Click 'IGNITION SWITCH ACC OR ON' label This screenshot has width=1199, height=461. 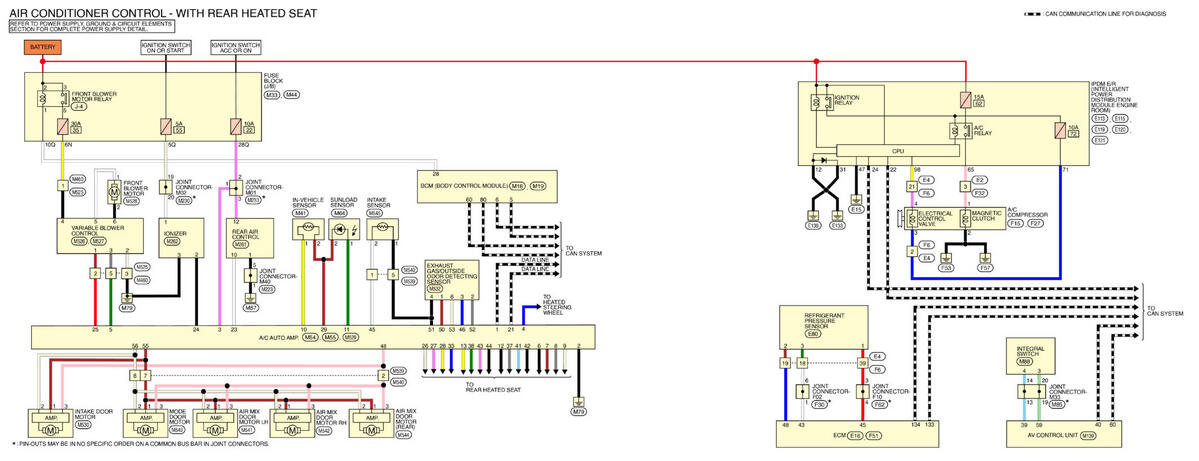pyautogui.click(x=236, y=47)
